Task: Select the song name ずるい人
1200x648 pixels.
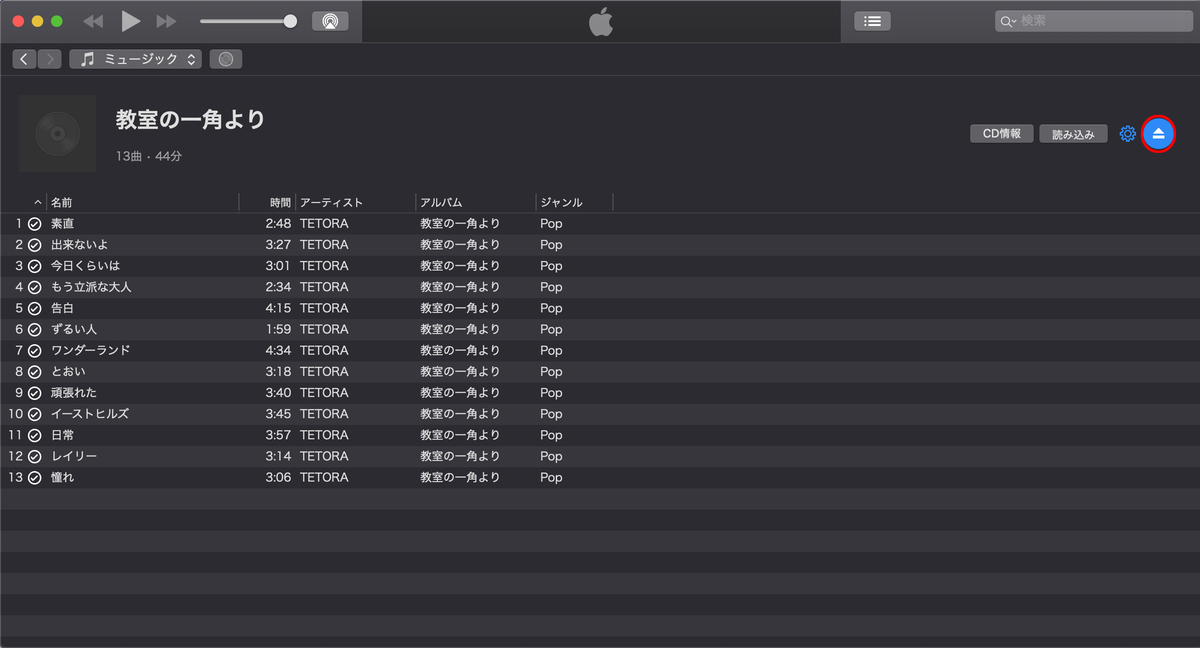Action: [73, 329]
